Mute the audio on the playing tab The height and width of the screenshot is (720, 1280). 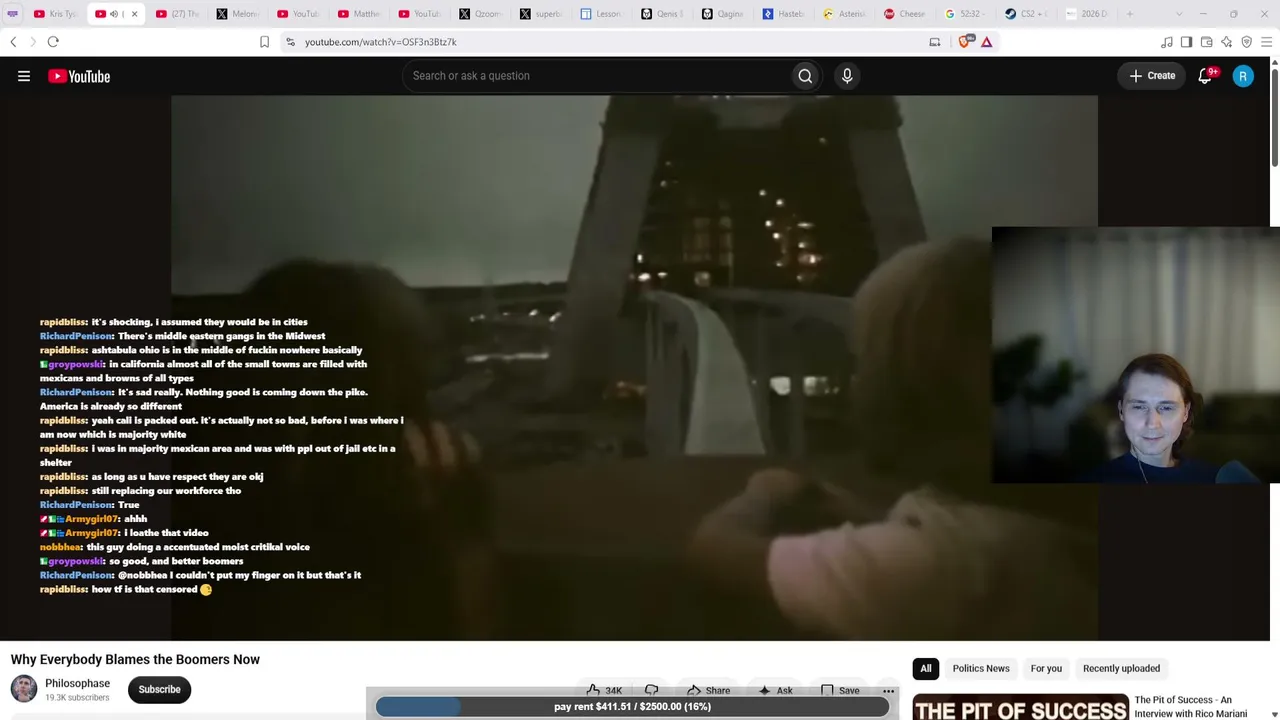pyautogui.click(x=114, y=14)
